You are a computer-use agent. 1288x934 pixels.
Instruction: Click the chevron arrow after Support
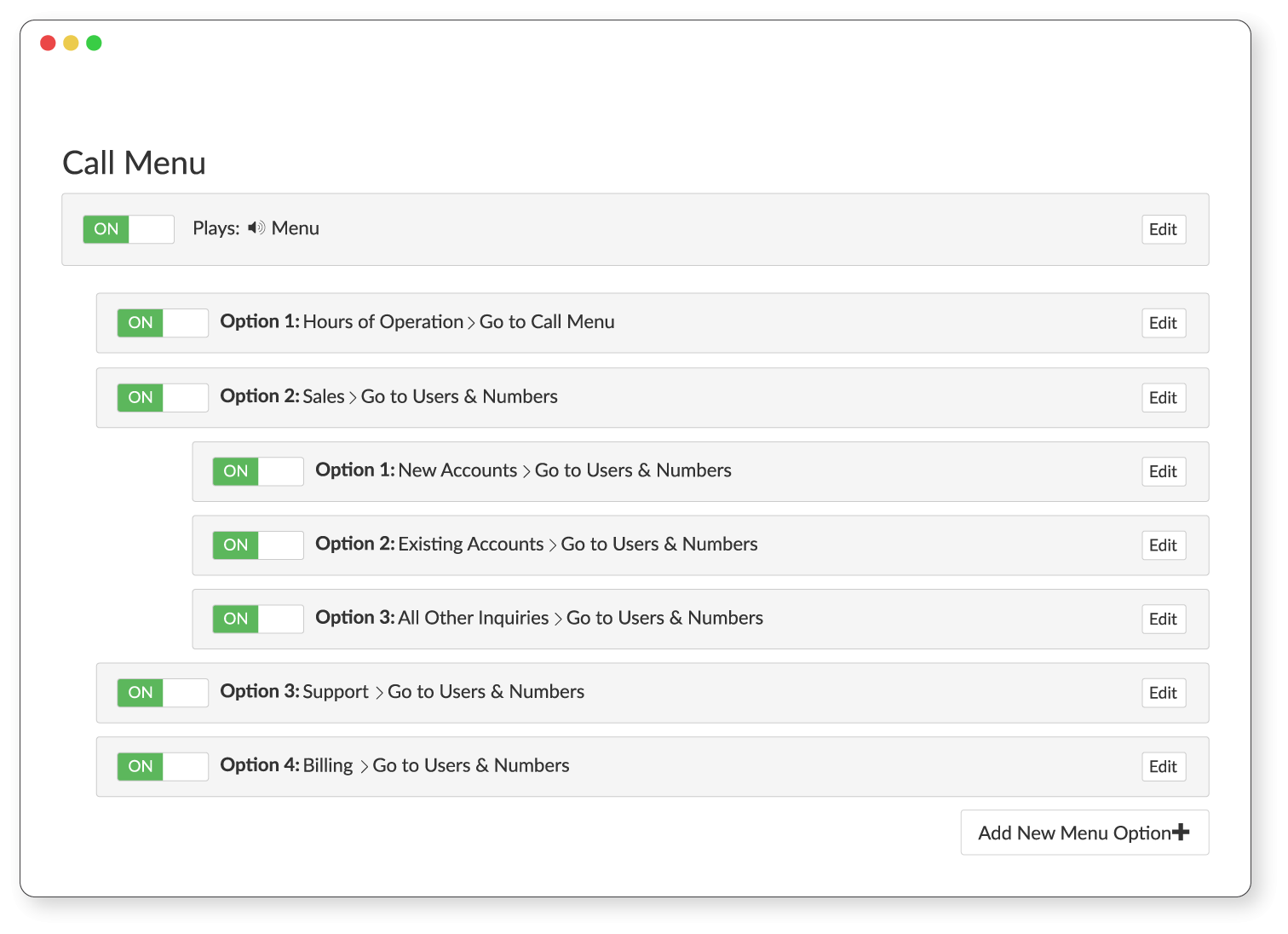(379, 693)
